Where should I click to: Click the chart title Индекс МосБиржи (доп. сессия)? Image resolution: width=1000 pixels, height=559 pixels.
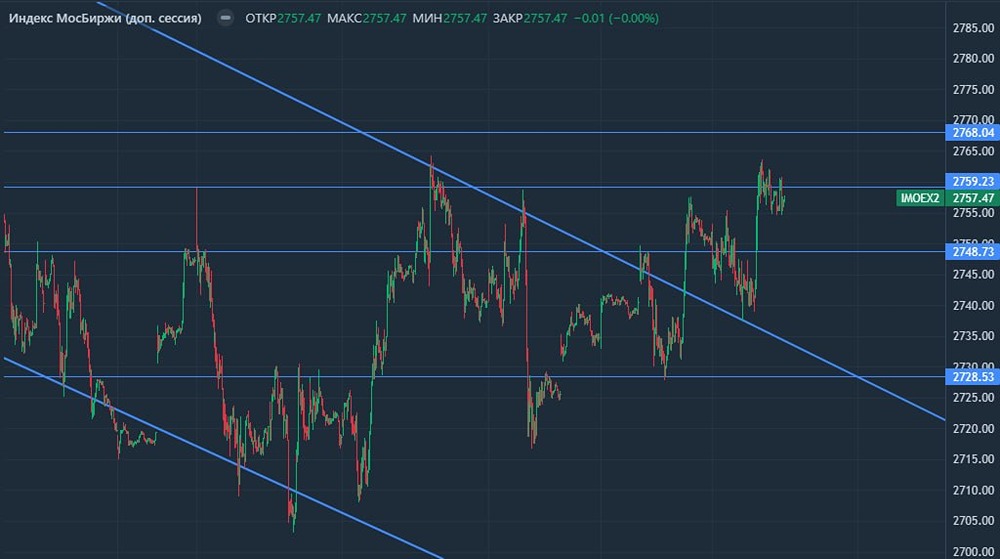[105, 18]
